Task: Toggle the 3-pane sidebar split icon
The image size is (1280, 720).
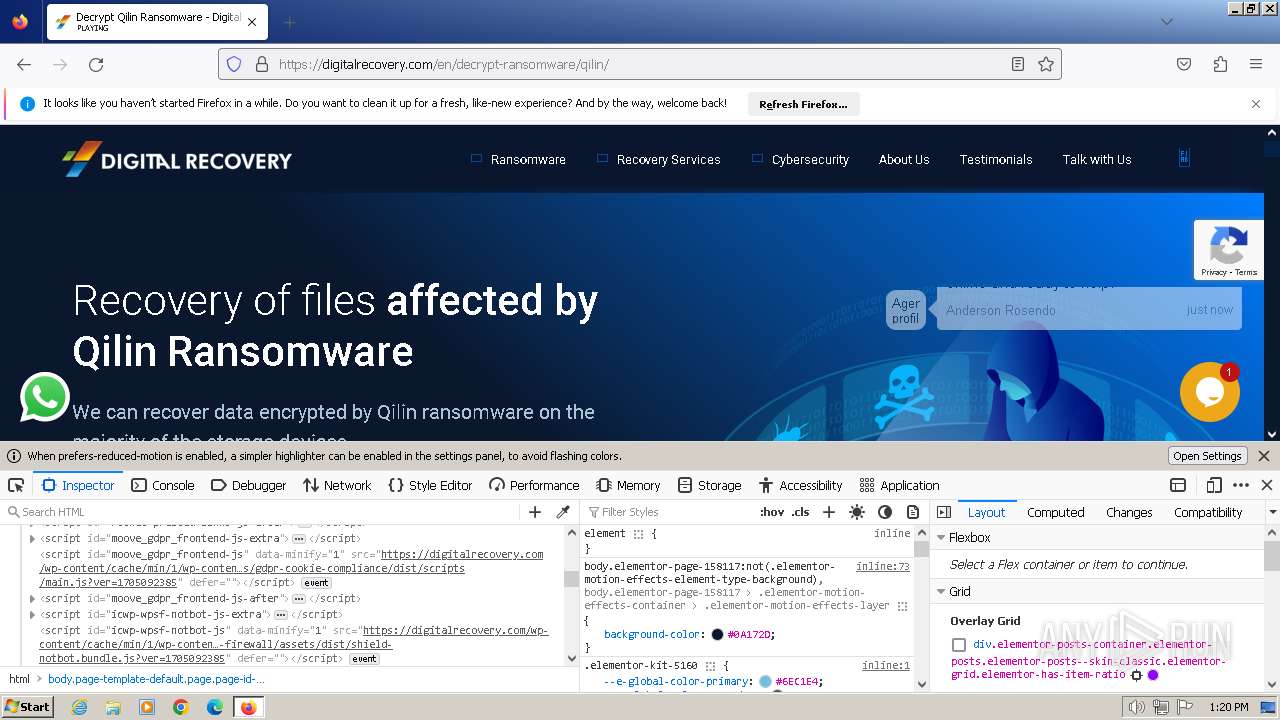Action: click(x=944, y=512)
